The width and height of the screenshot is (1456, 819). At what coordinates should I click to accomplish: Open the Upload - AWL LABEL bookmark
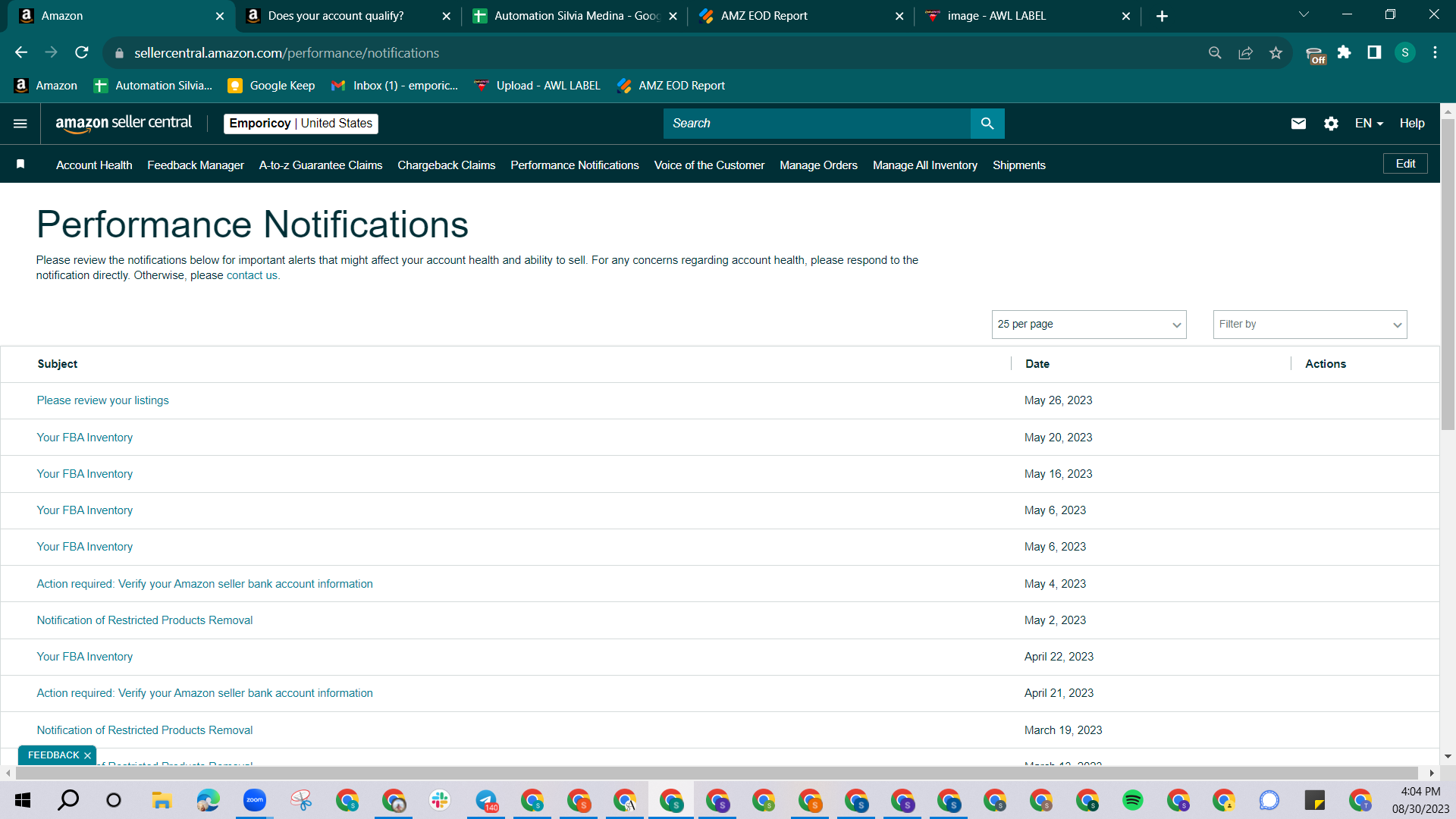tap(537, 86)
